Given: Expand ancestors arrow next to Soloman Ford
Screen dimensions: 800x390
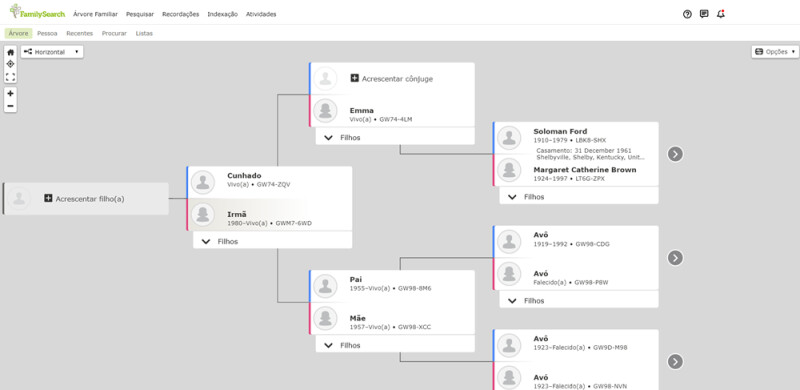Looking at the screenshot, I should pyautogui.click(x=675, y=154).
